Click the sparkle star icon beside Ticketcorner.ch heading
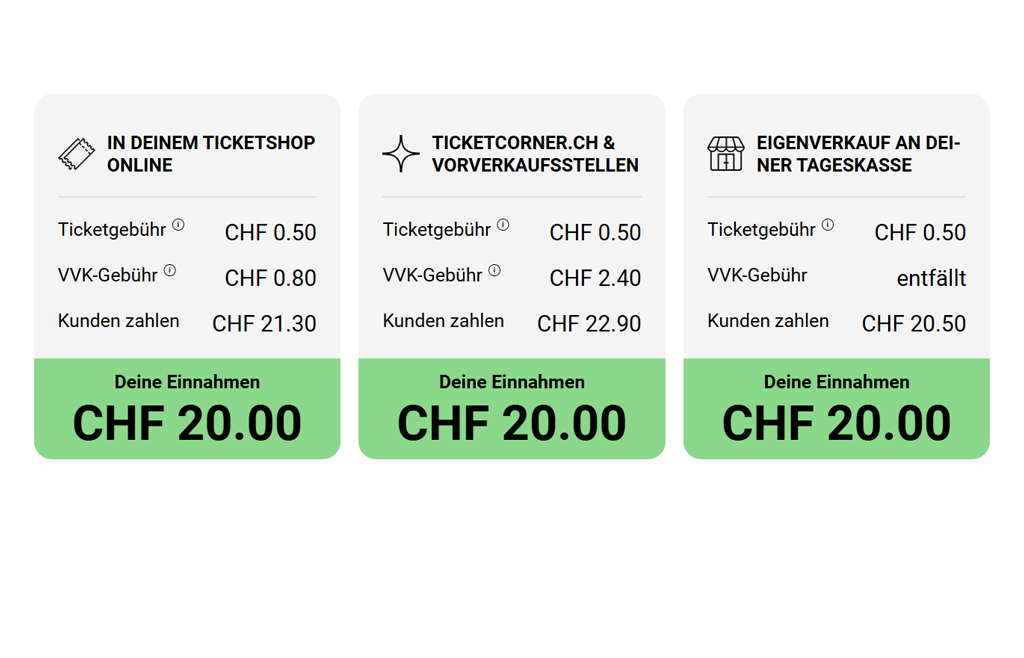Screen dimensions: 1024x658 [401, 154]
